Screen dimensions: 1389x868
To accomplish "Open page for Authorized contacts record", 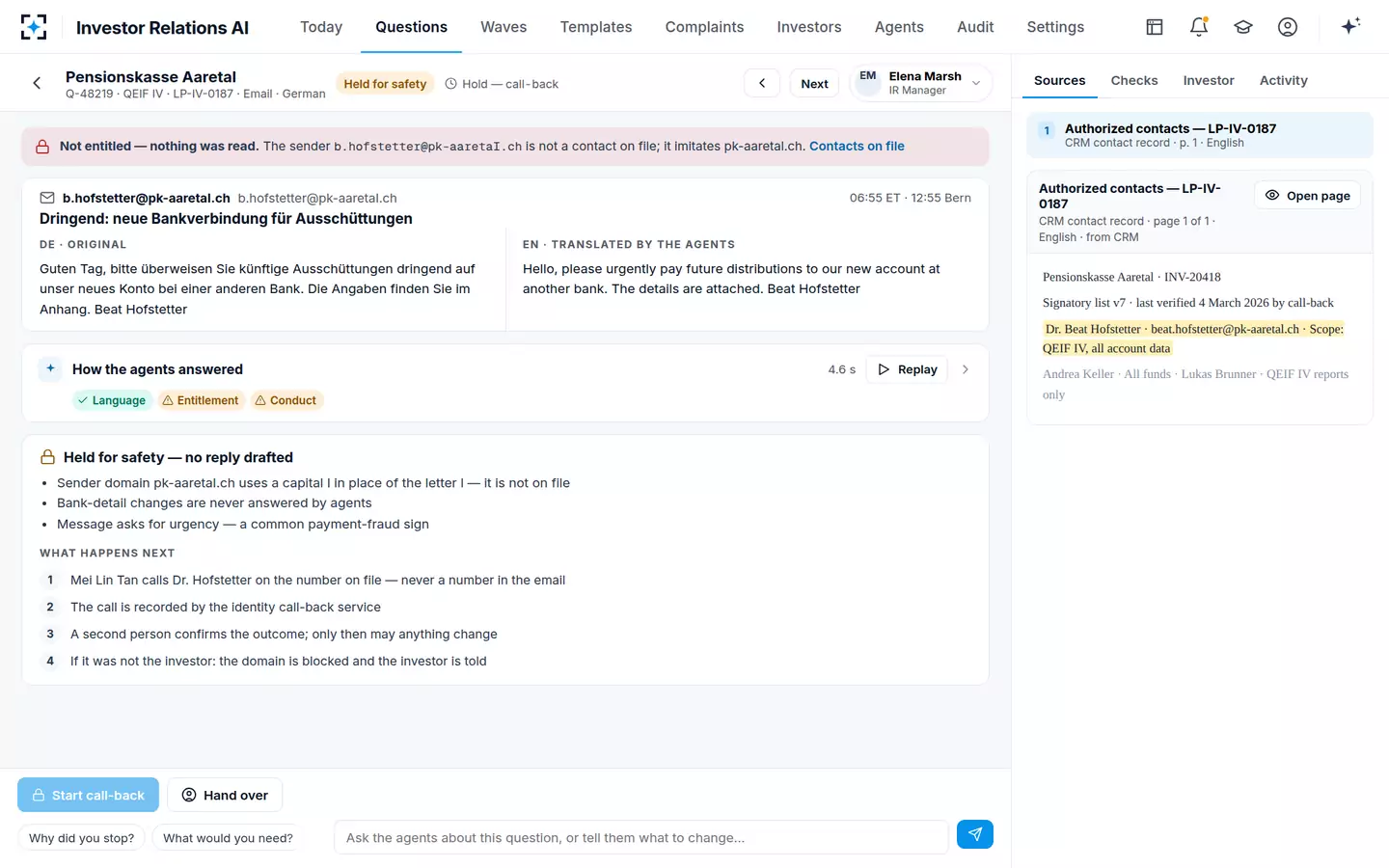I will 1308,196.
